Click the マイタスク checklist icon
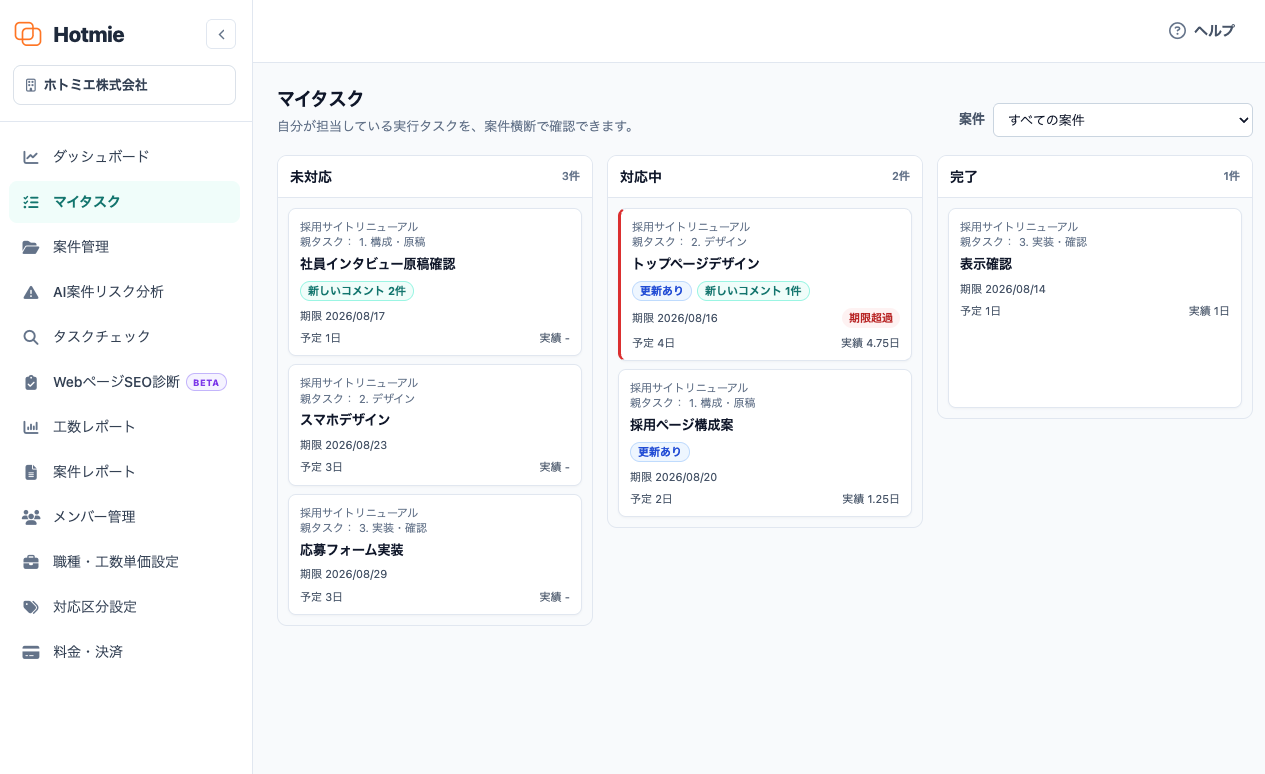 pos(31,202)
